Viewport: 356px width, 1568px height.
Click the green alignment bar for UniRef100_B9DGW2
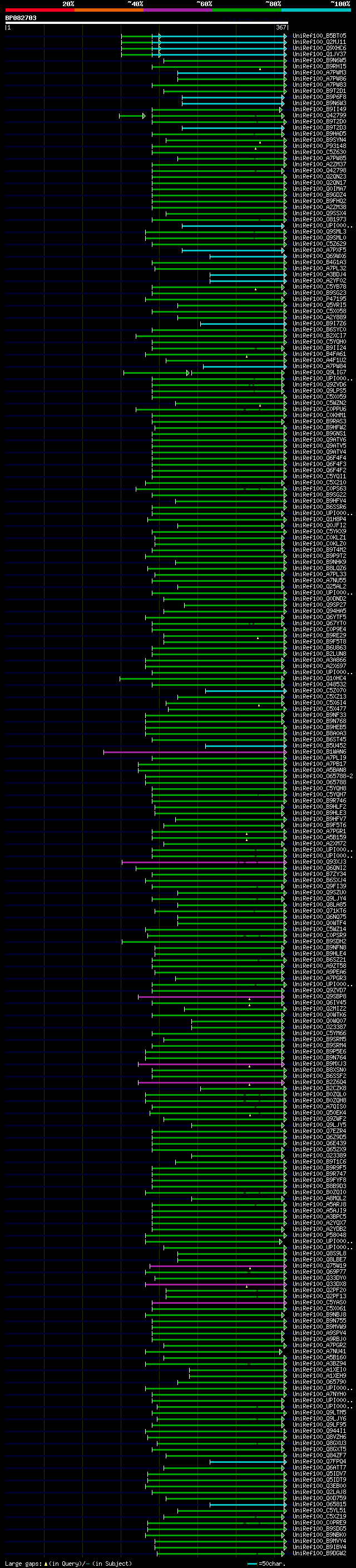[220, 1553]
